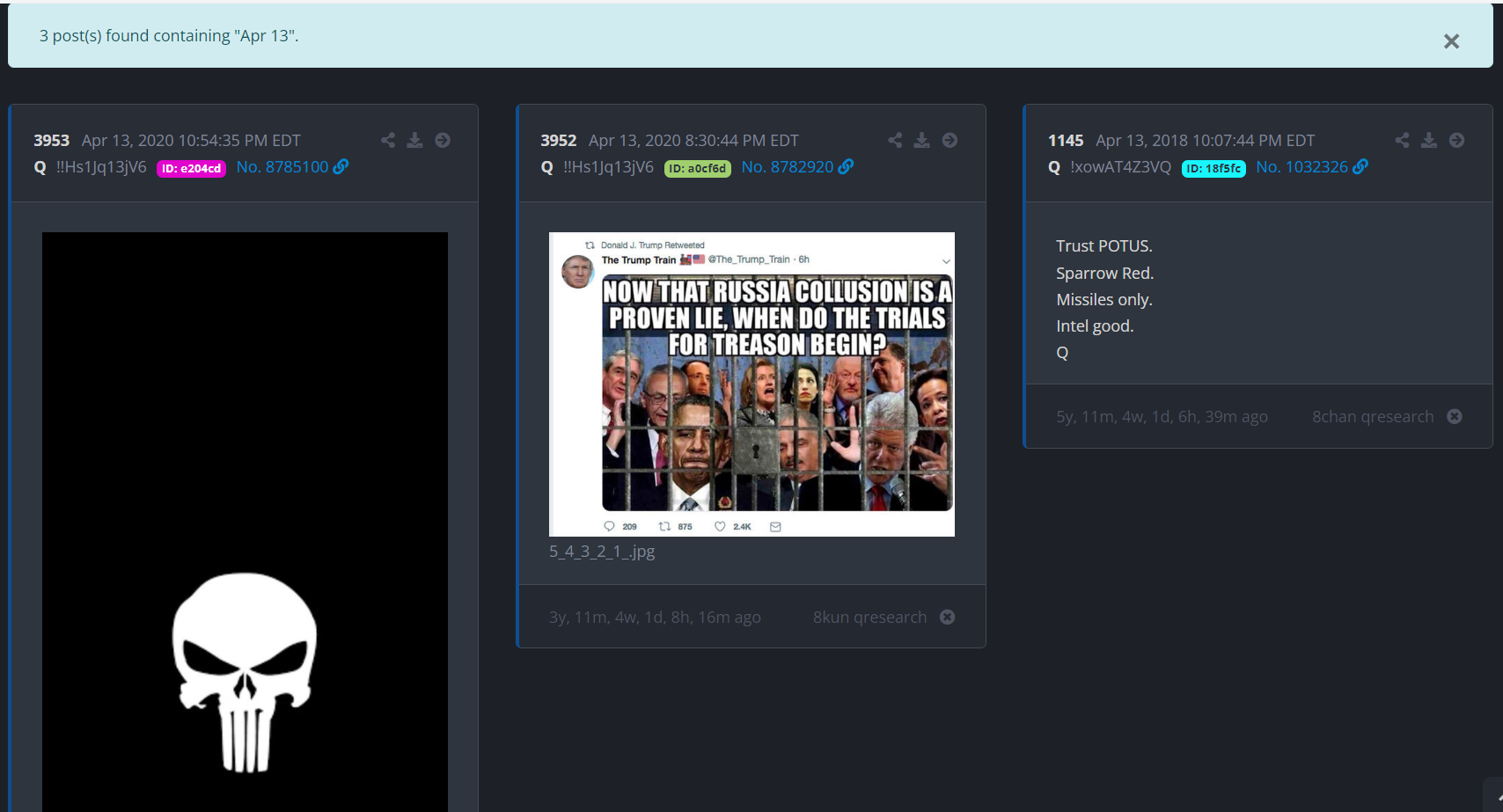Click the "3 post(s) found" message text
This screenshot has height=812, width=1503.
click(169, 36)
